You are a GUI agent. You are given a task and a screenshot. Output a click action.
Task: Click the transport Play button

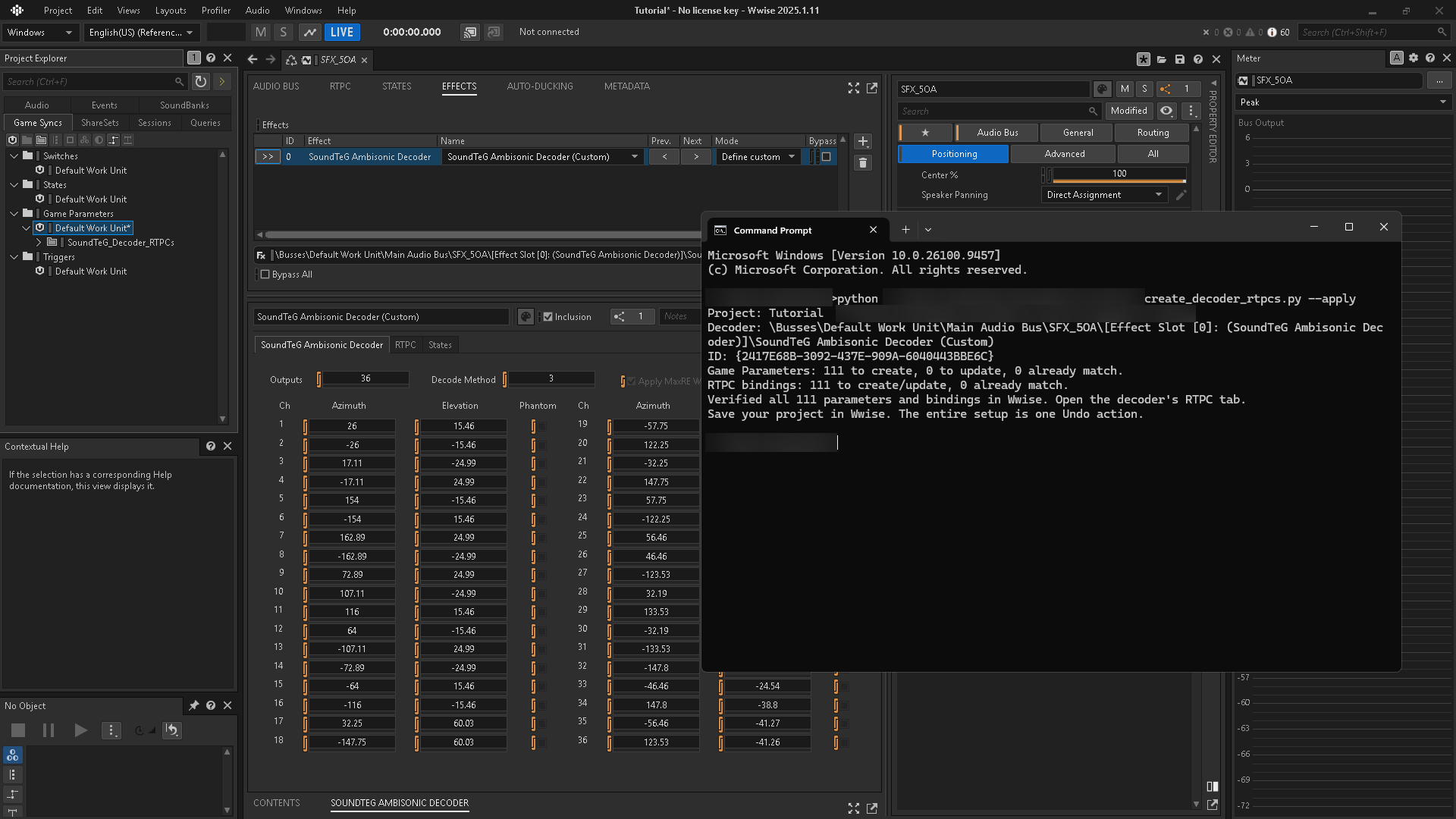(80, 730)
